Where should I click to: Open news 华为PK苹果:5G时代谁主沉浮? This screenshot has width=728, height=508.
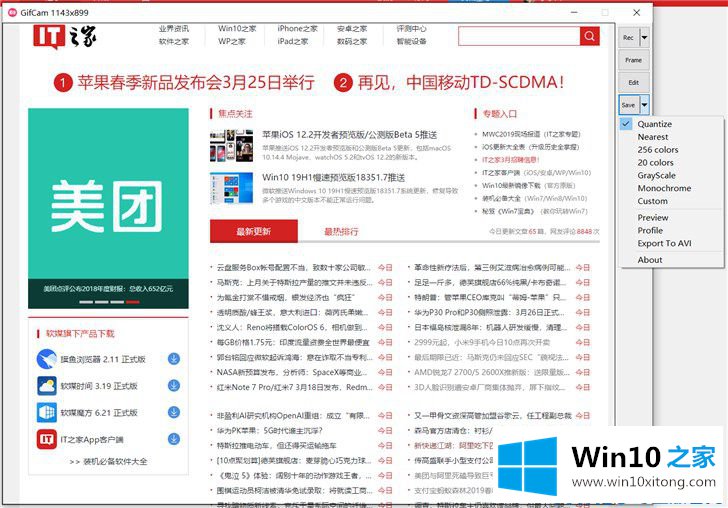269,430
